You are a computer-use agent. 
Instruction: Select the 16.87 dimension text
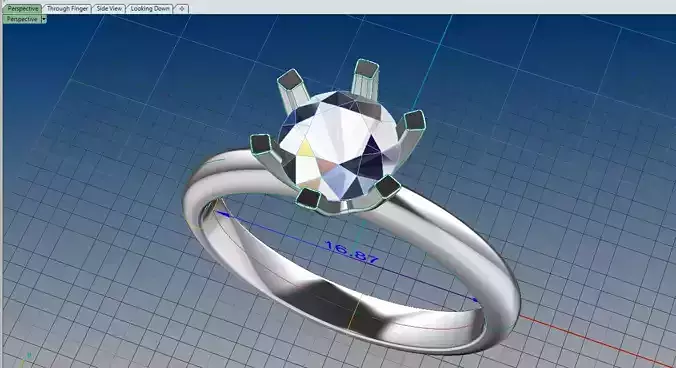point(351,253)
